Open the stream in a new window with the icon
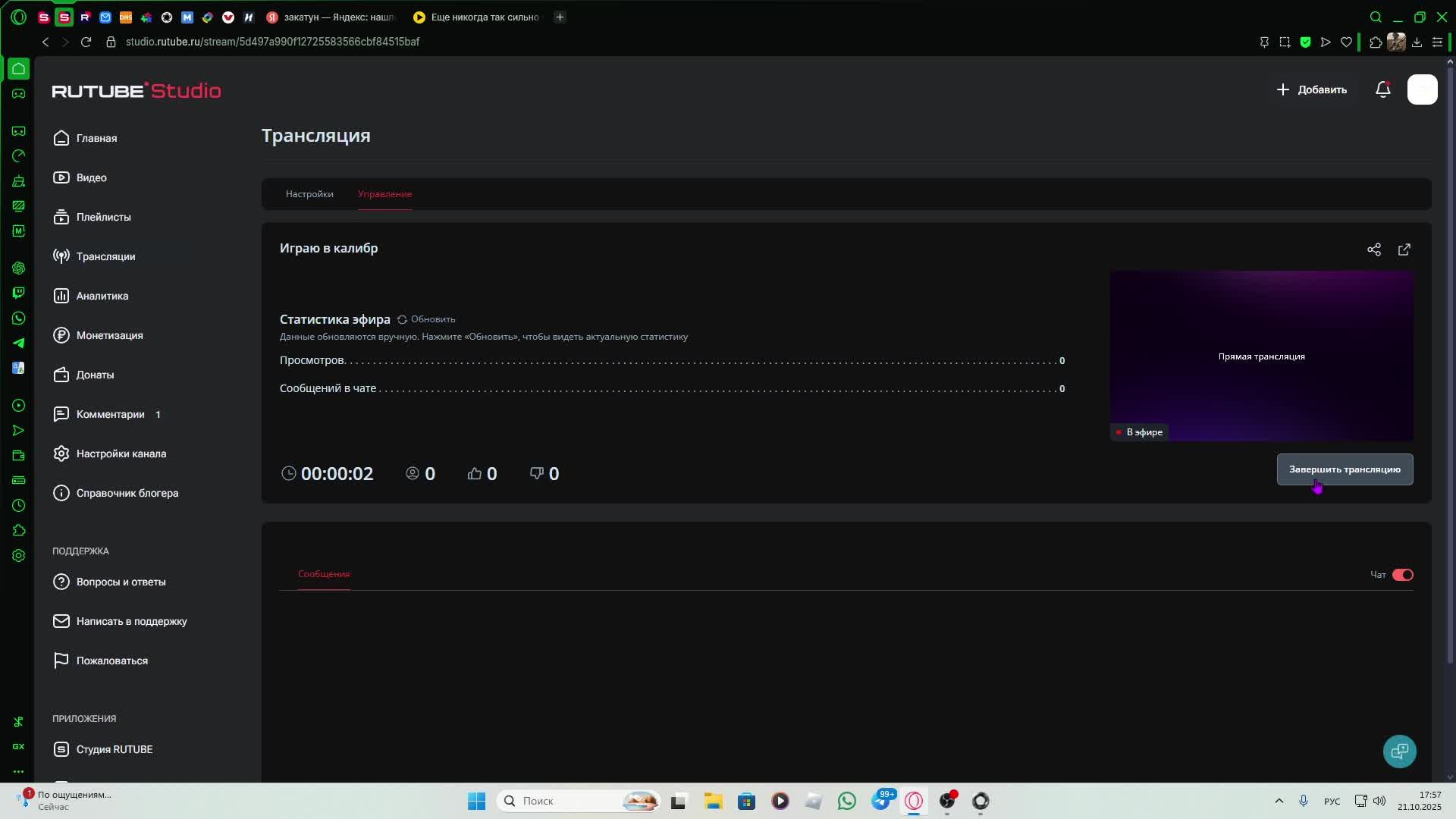 (1404, 249)
